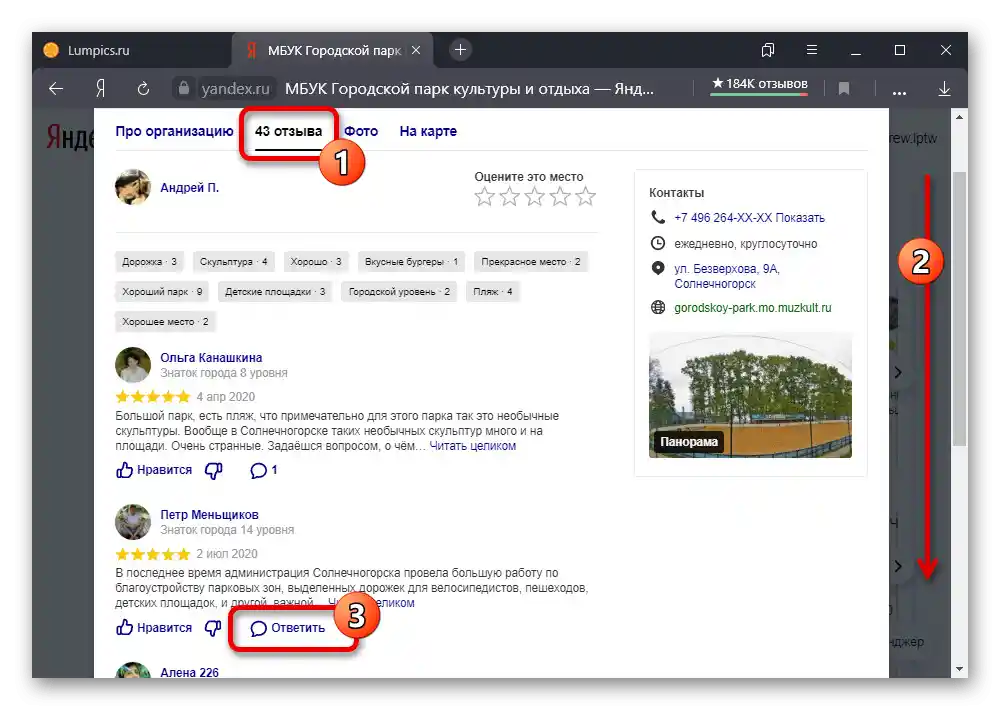Filter reviews by Прекрасное место · 2 tag
Image resolution: width=1000 pixels, height=710 pixels.
[531, 262]
